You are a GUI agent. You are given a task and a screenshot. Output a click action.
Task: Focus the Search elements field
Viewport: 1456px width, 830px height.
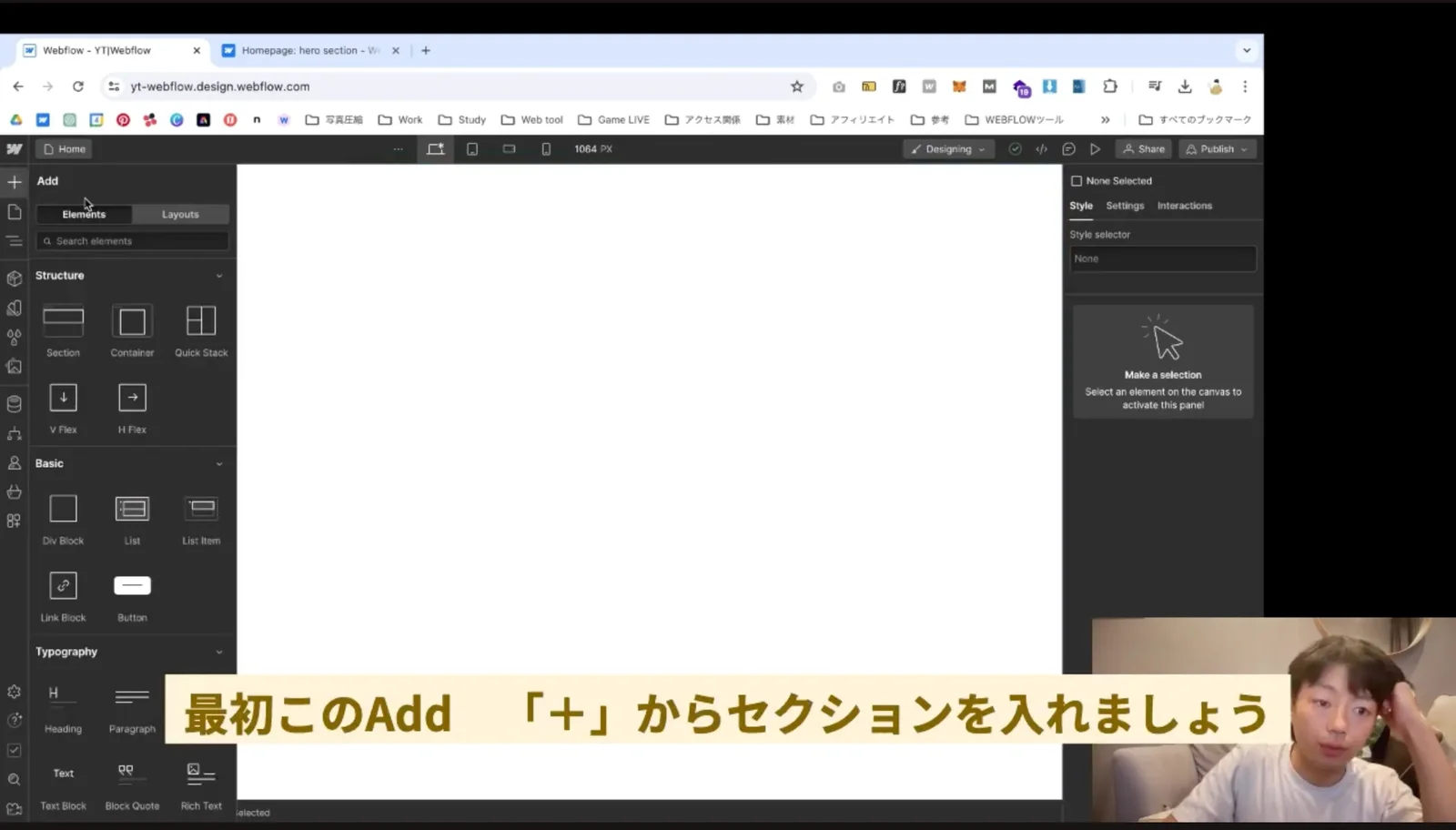(133, 241)
